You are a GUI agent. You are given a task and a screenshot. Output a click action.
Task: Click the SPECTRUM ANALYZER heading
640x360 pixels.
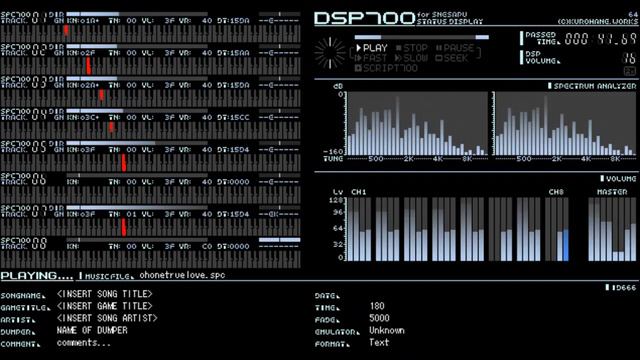click(595, 86)
